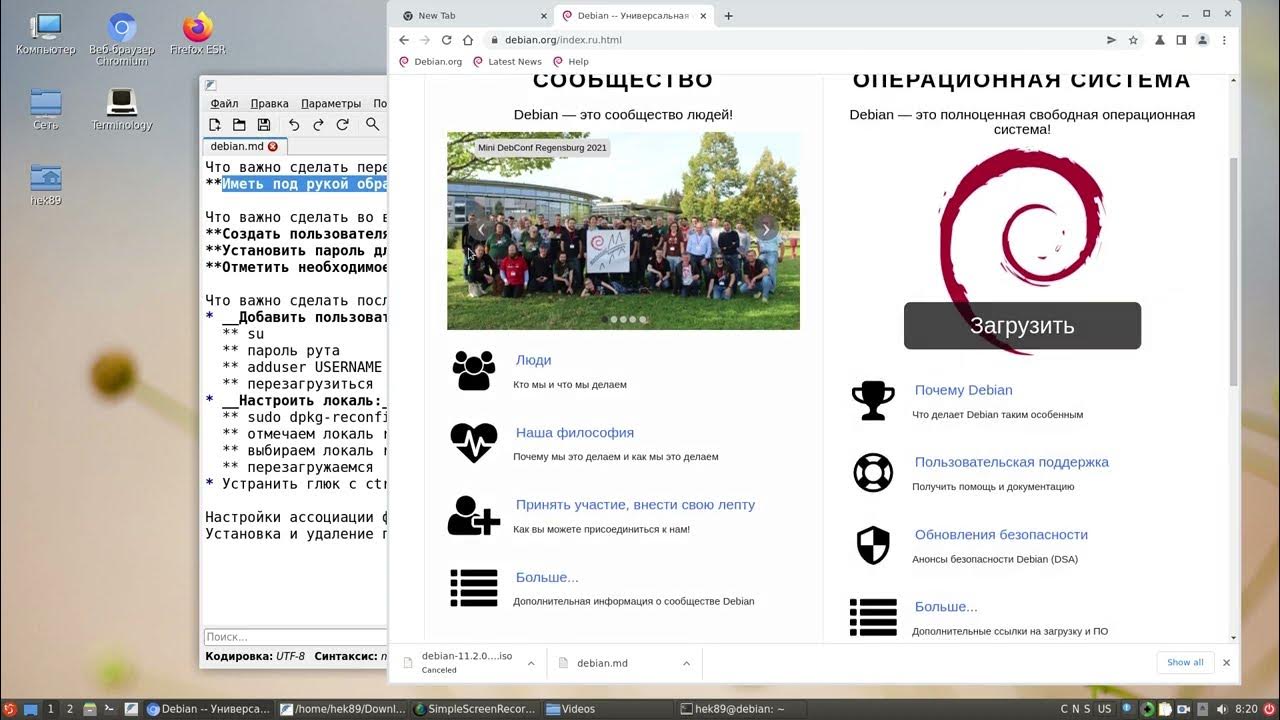Open the Сеть desktop icon
This screenshot has width=1280, height=720.
click(x=45, y=110)
